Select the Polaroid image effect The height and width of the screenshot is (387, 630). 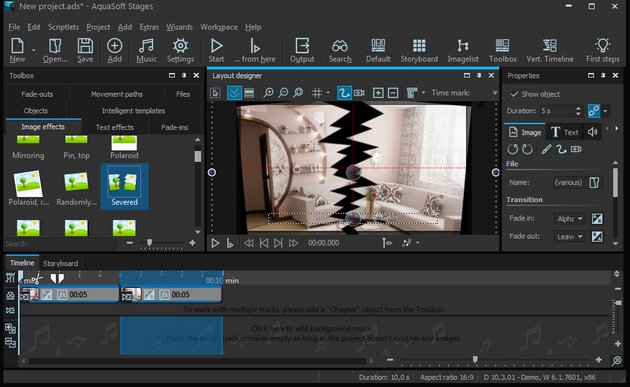click(124, 148)
